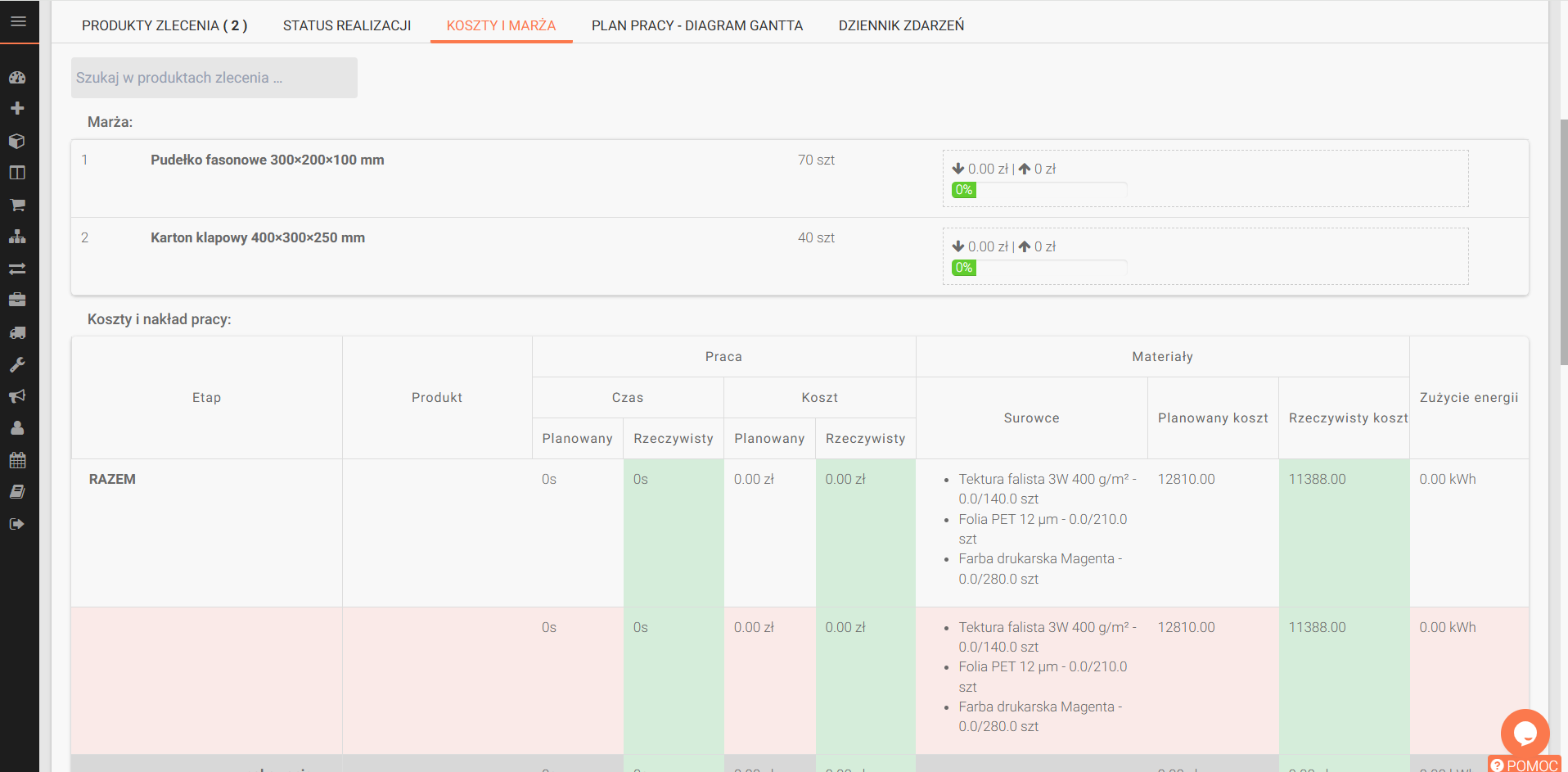Open the wrench tools icon in sidebar
This screenshot has height=772, width=1568.
17,364
